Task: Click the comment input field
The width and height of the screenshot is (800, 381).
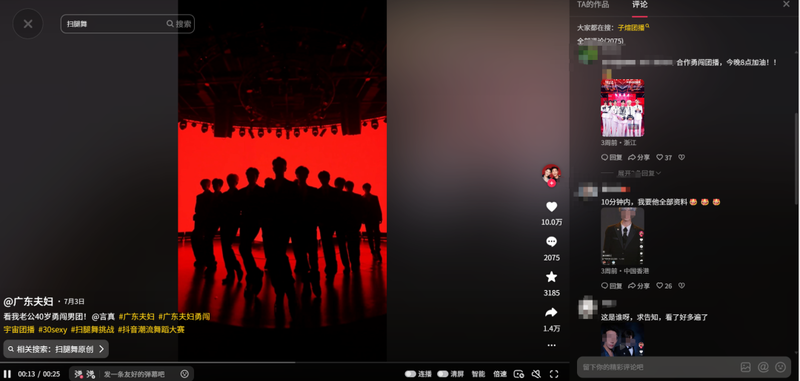Action: (x=658, y=367)
